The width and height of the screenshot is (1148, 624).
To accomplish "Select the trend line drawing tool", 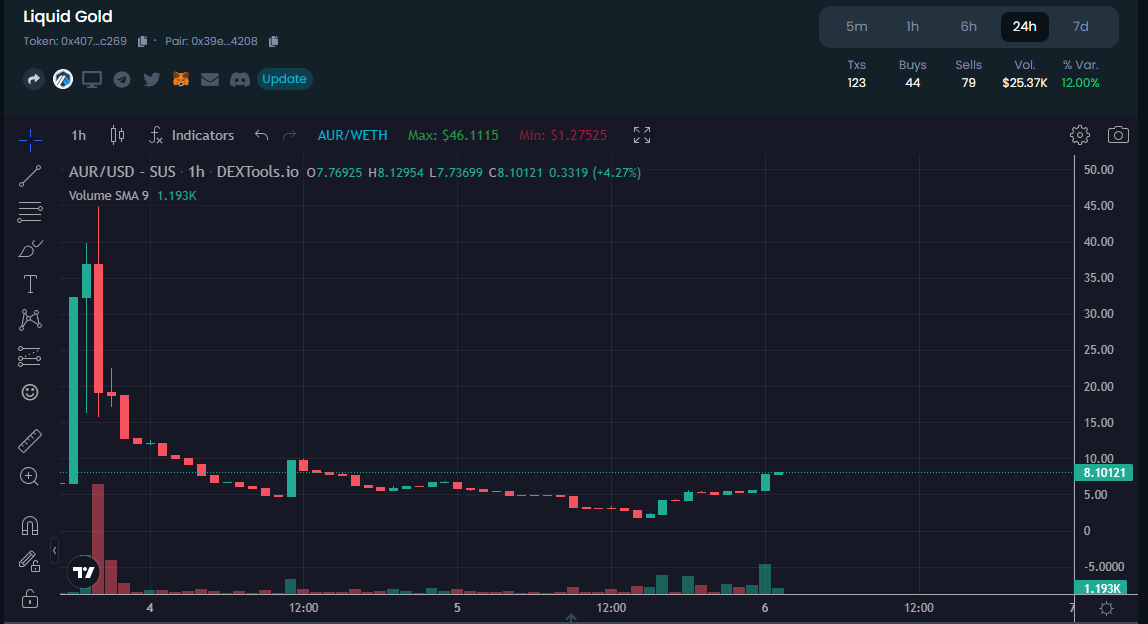I will (30, 176).
